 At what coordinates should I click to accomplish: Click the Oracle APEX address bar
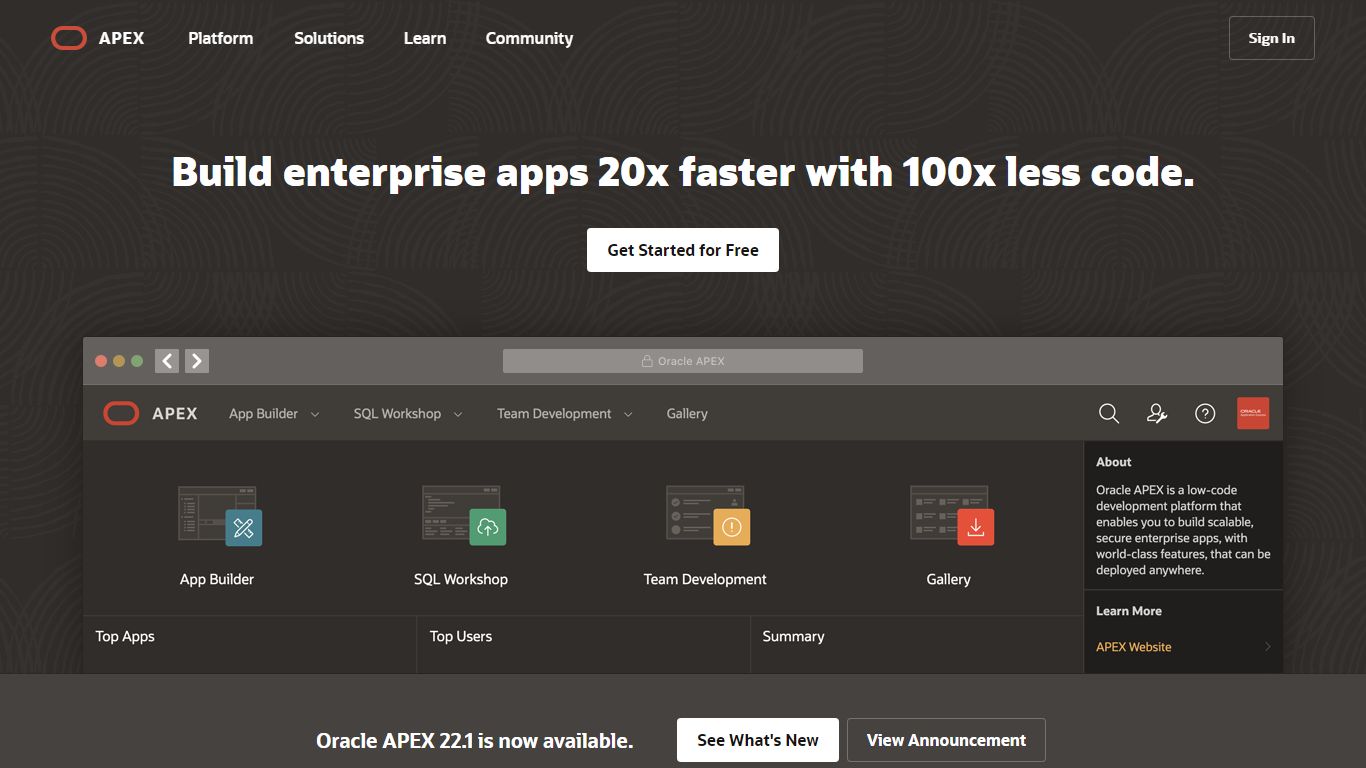point(683,361)
